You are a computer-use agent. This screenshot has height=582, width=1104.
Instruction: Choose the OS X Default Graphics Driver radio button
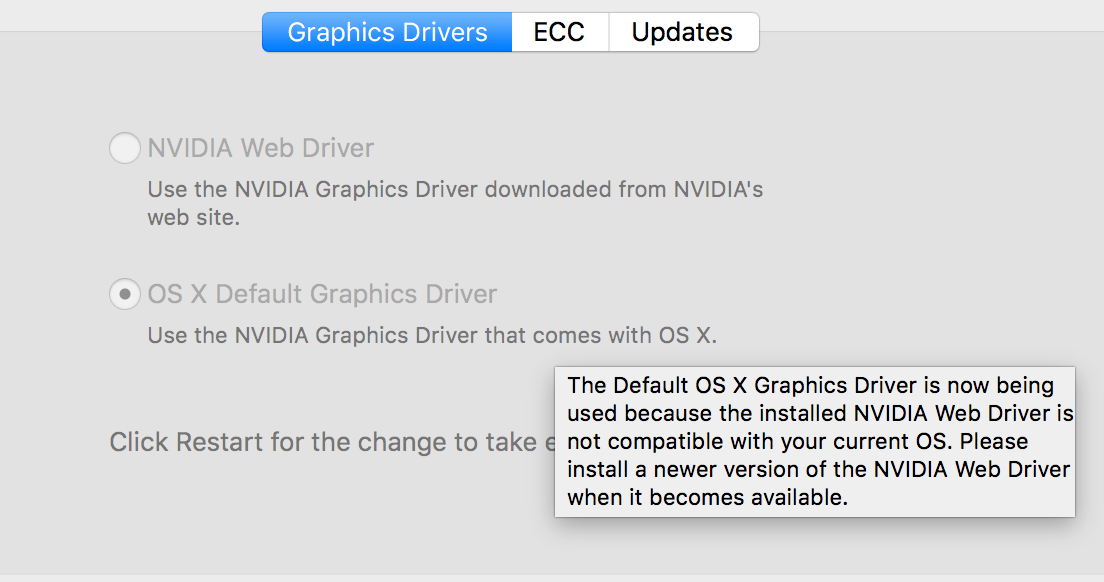pyautogui.click(x=124, y=295)
